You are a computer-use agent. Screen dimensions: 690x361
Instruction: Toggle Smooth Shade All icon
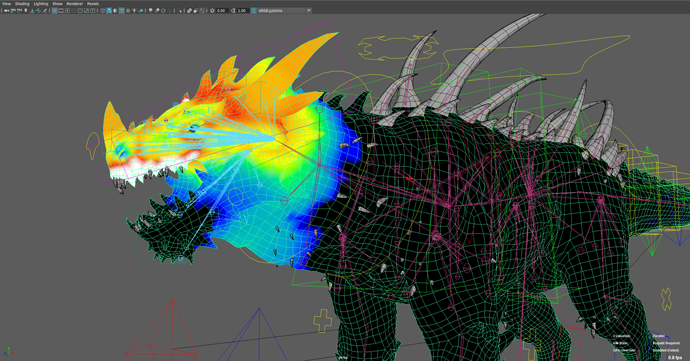109,10
